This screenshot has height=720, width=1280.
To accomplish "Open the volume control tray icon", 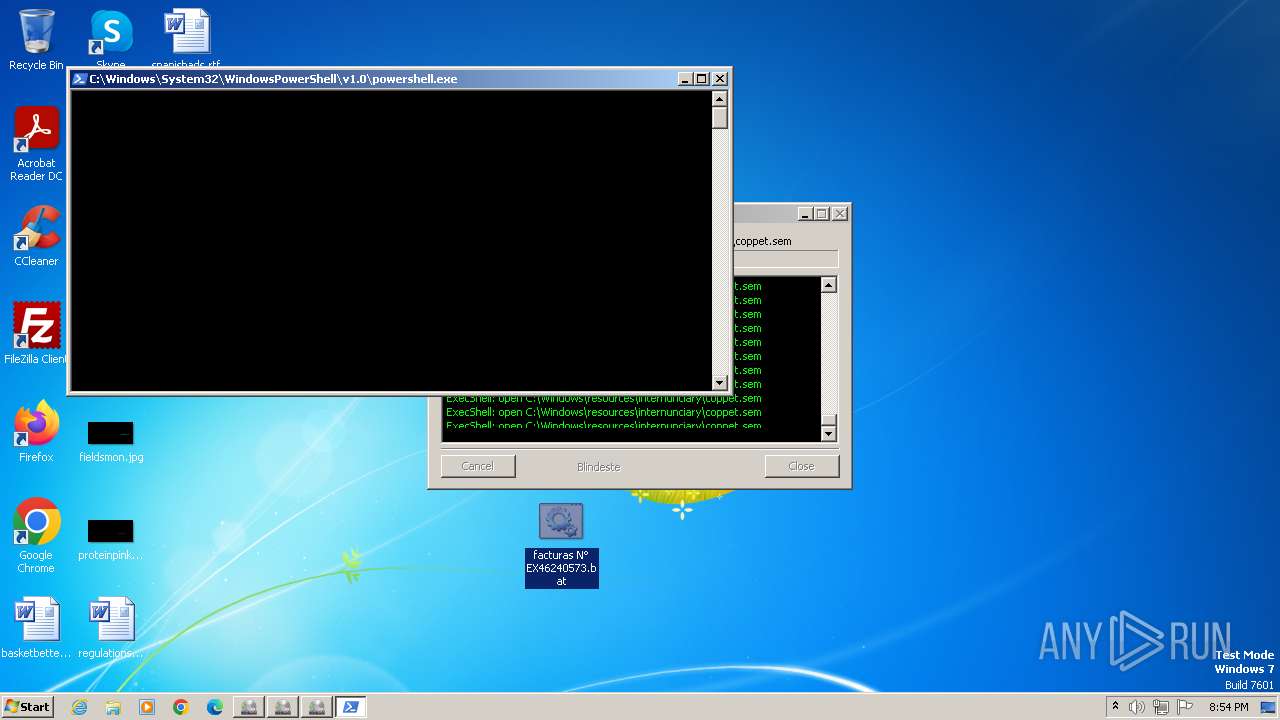I will tap(1137, 707).
